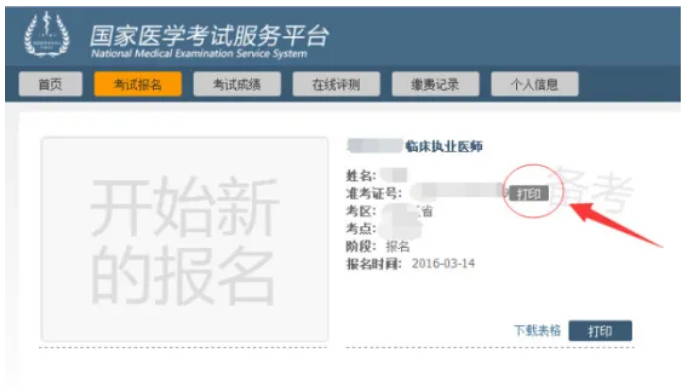Switch to the 考试成绩 tab

point(237,84)
